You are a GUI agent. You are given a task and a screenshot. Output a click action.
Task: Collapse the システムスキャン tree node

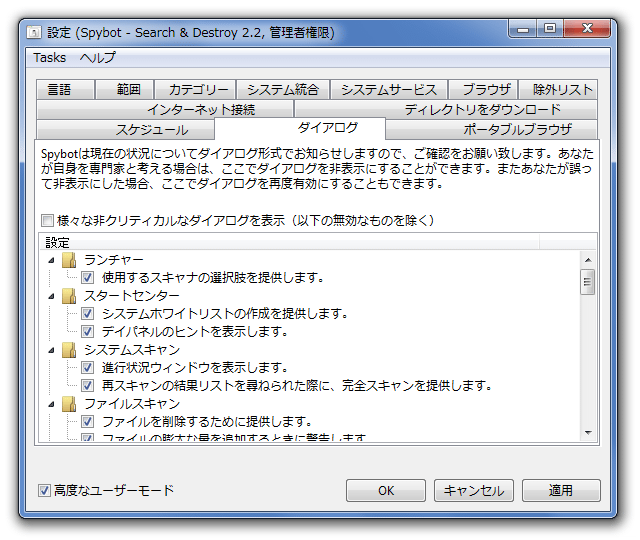click(x=51, y=350)
